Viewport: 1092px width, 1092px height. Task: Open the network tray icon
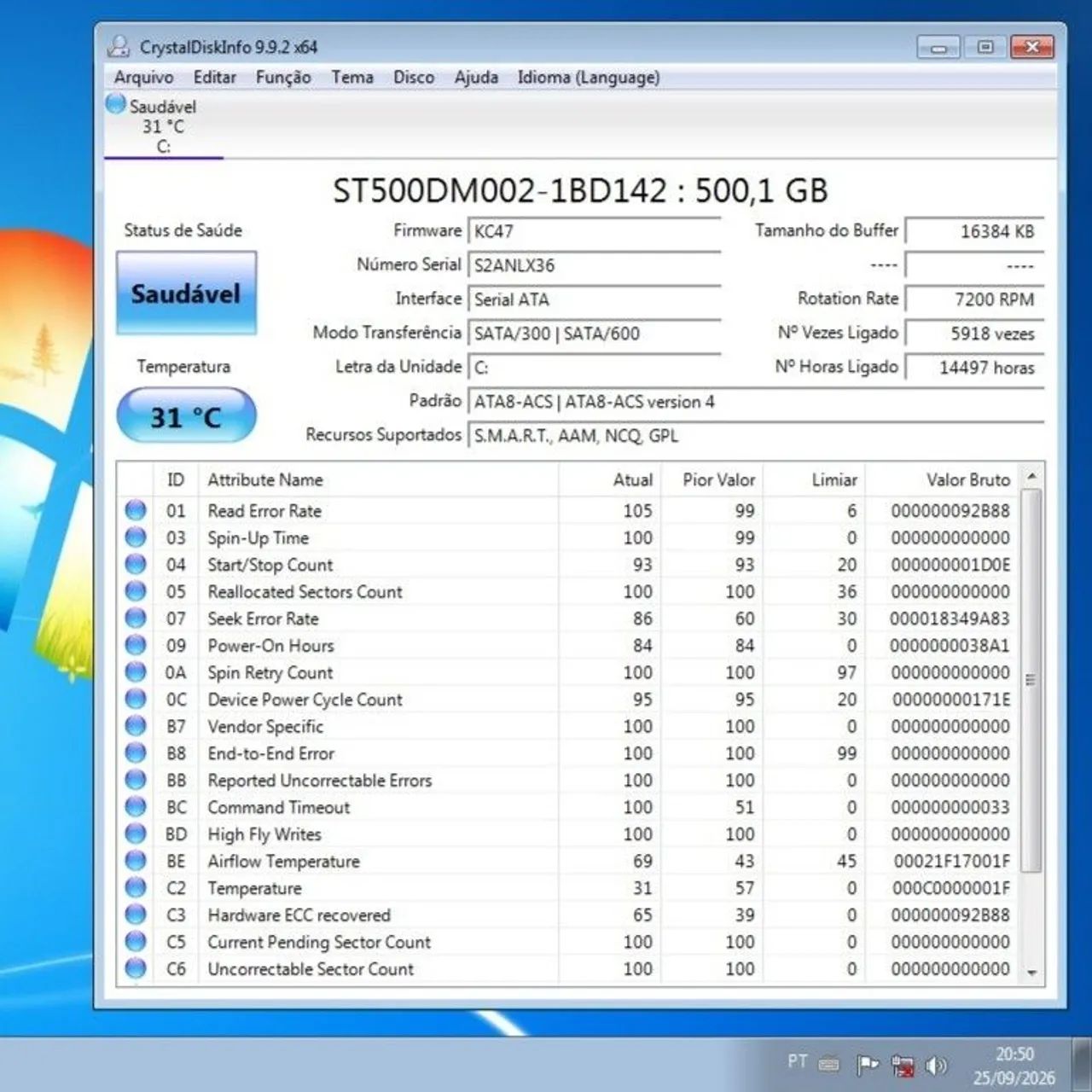[x=902, y=1065]
